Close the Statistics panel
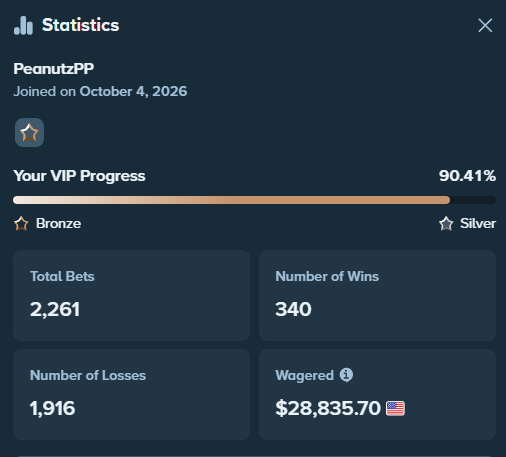 [x=485, y=25]
